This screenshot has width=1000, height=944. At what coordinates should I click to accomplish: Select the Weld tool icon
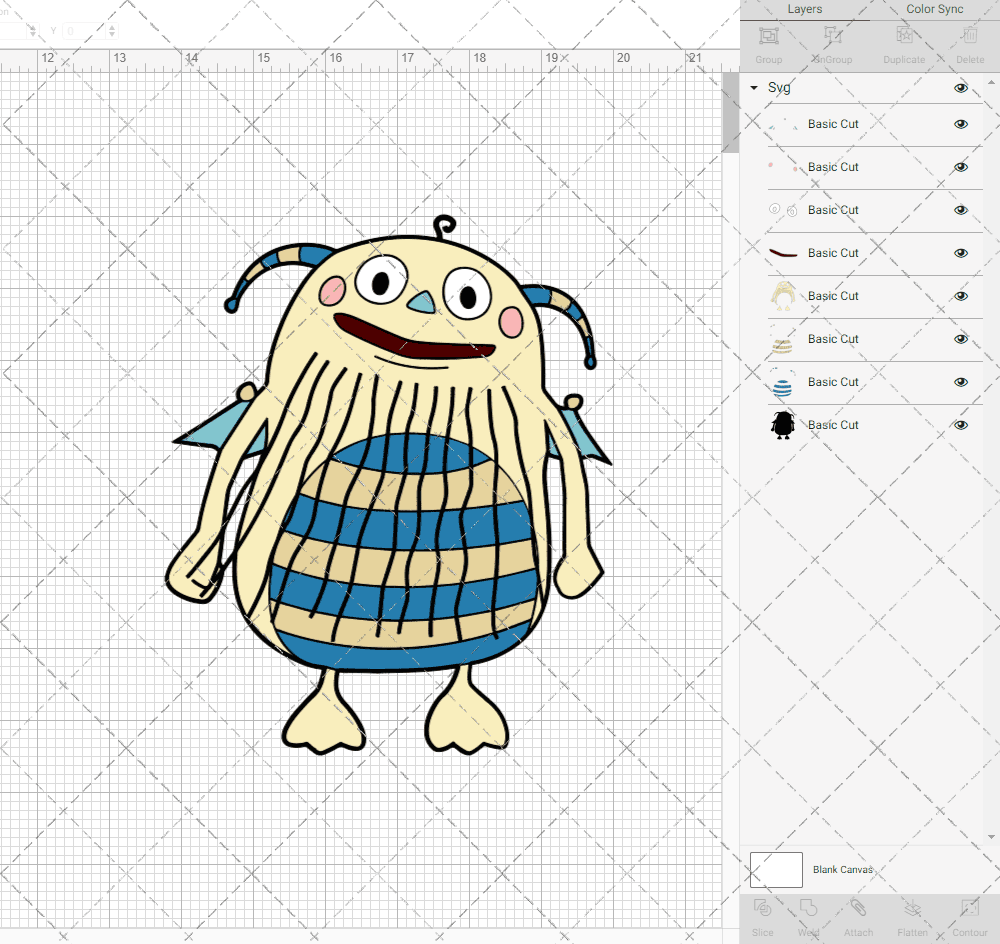pos(809,908)
